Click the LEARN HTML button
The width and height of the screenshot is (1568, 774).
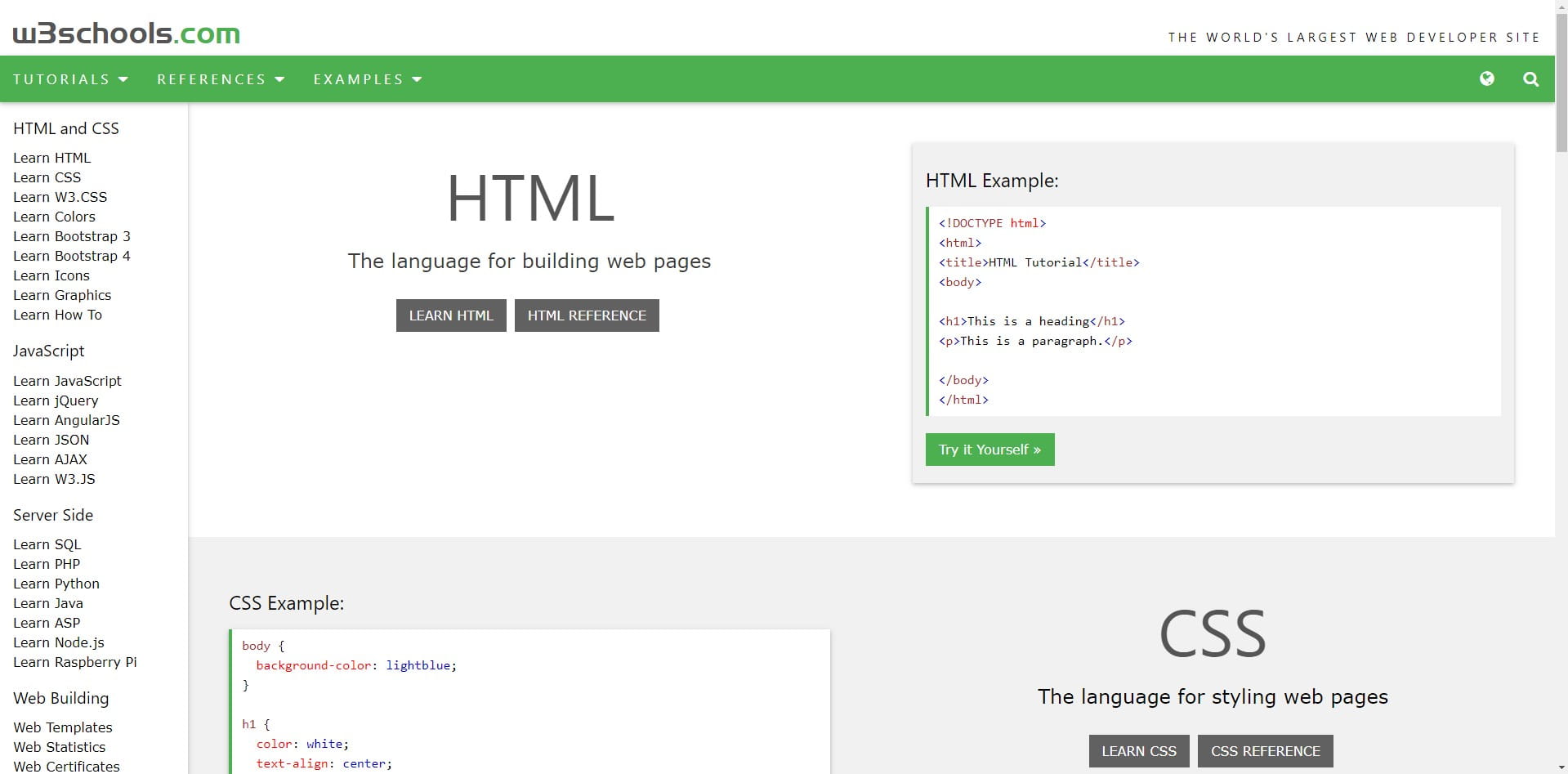click(451, 315)
